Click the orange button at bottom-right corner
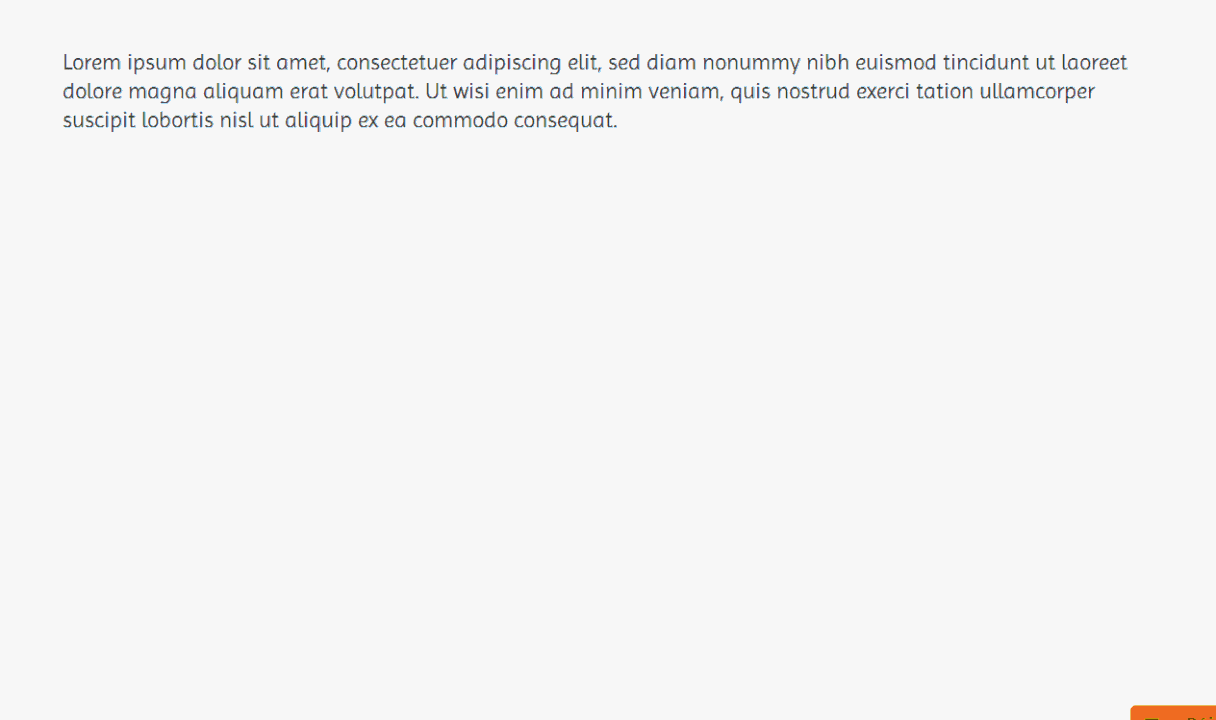Viewport: 1216px width, 720px height. coord(1176,713)
